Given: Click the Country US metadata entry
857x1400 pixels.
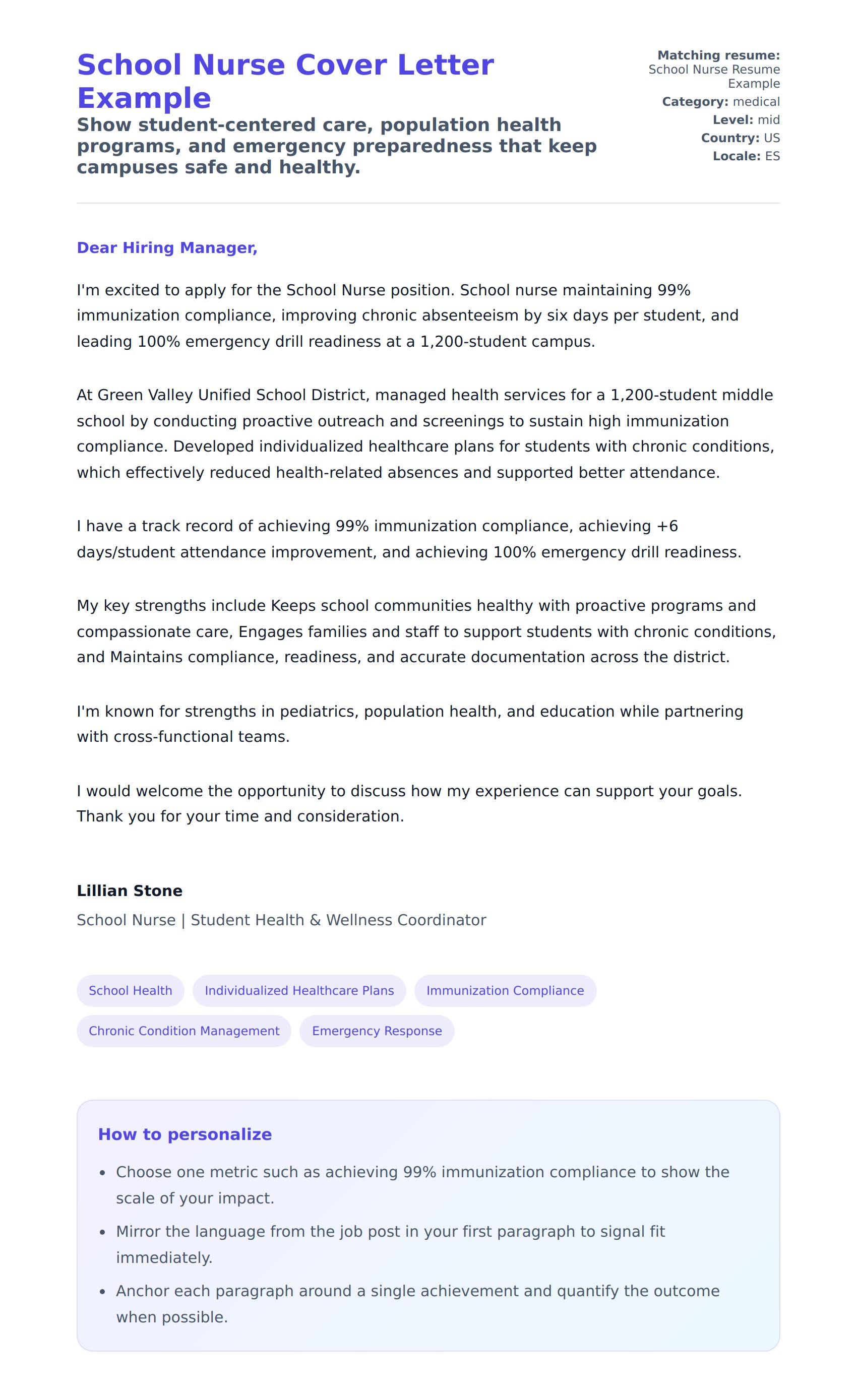Looking at the screenshot, I should click(x=740, y=138).
